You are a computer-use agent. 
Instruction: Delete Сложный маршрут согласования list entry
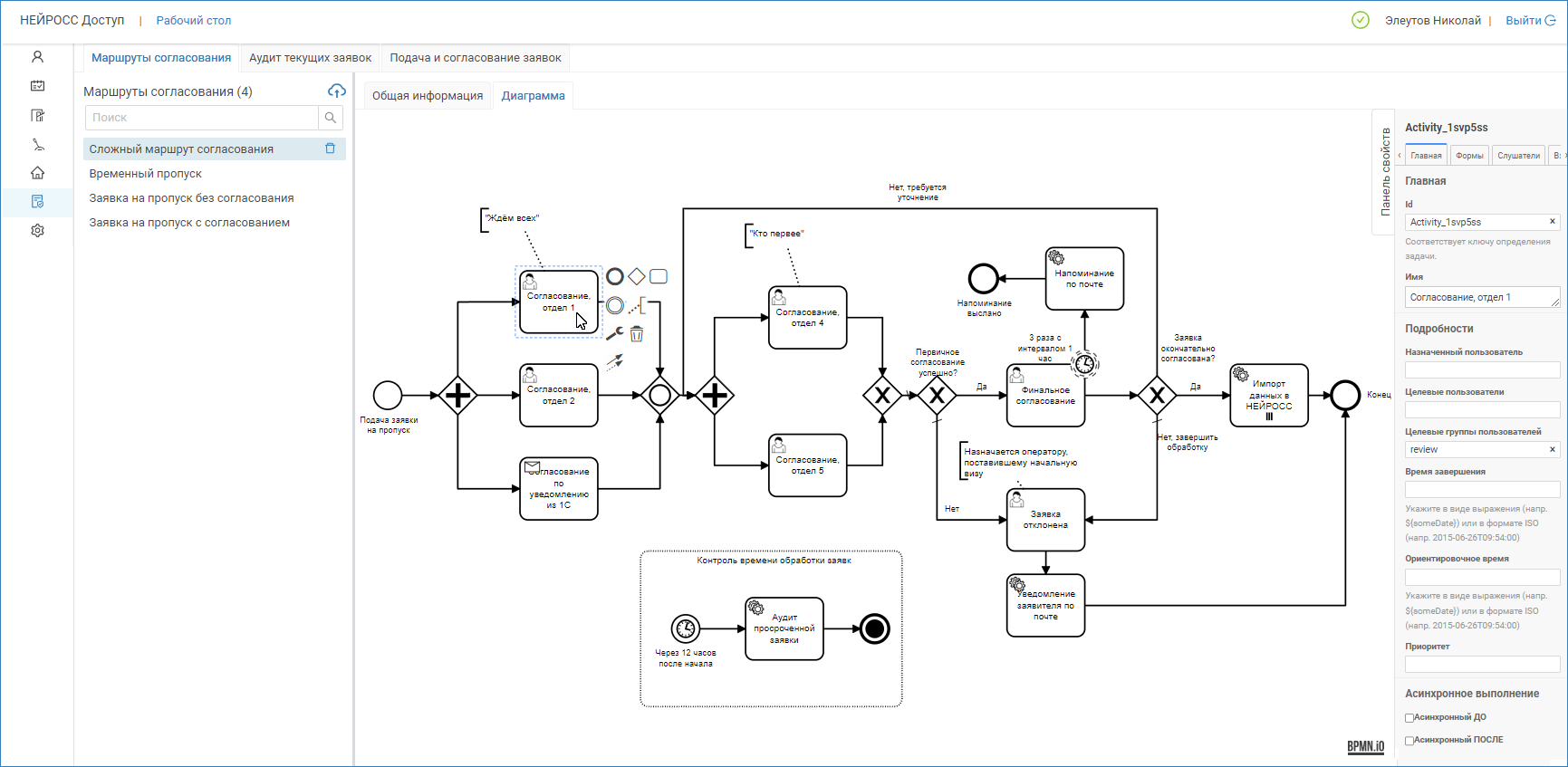pos(331,149)
